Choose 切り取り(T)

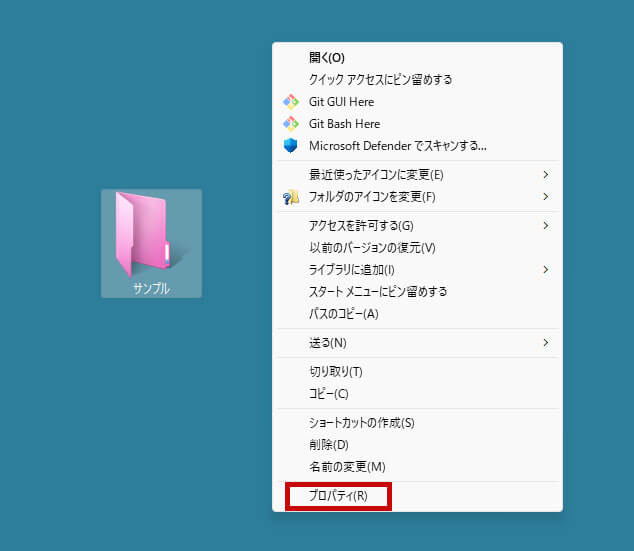point(417,372)
